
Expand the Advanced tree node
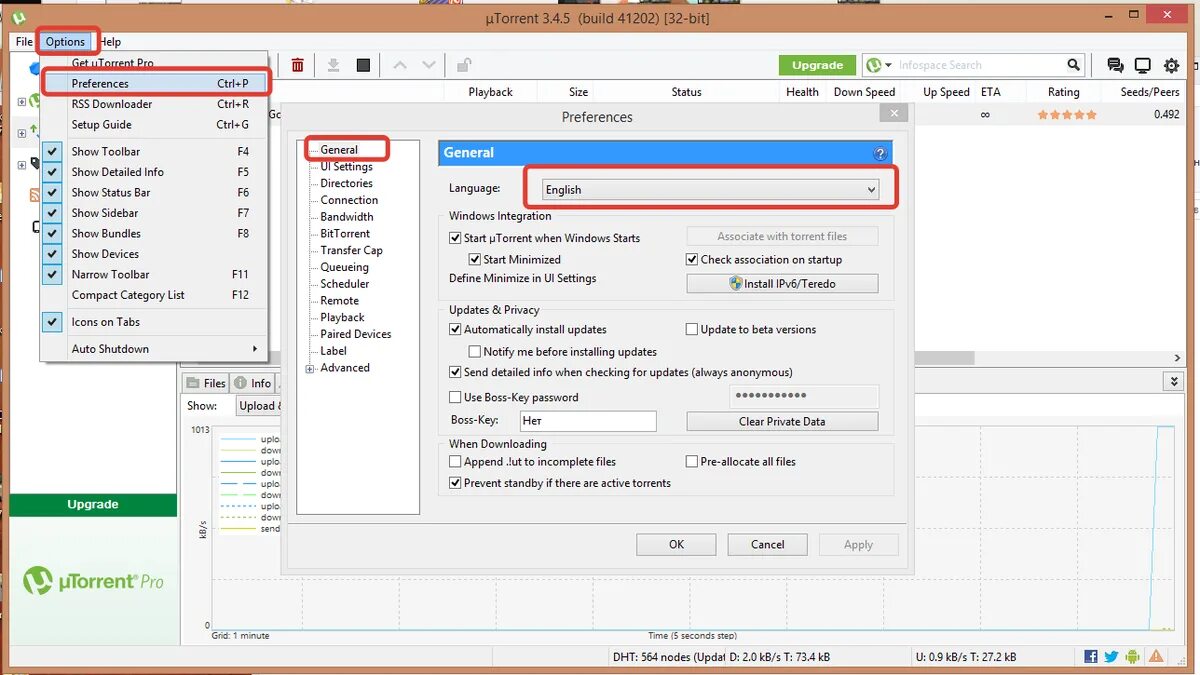click(310, 368)
